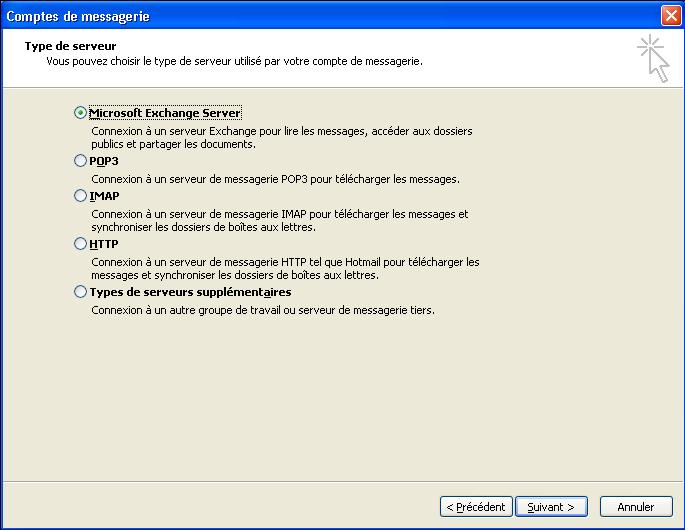Select the Microsoft Exchange Server radio button
This screenshot has width=685, height=530.
[x=80, y=113]
